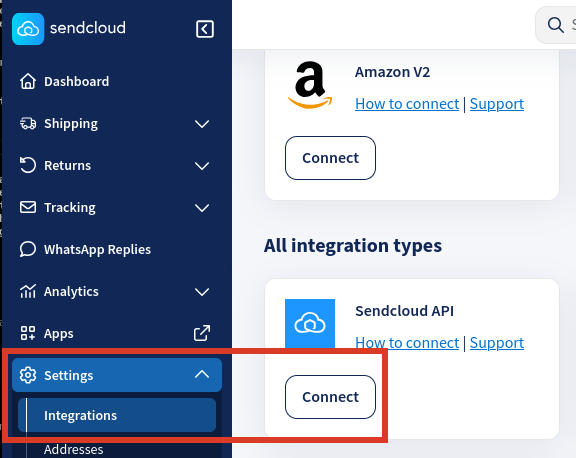Click the Tracking envelope icon
Image resolution: width=576 pixels, height=458 pixels.
pos(28,207)
